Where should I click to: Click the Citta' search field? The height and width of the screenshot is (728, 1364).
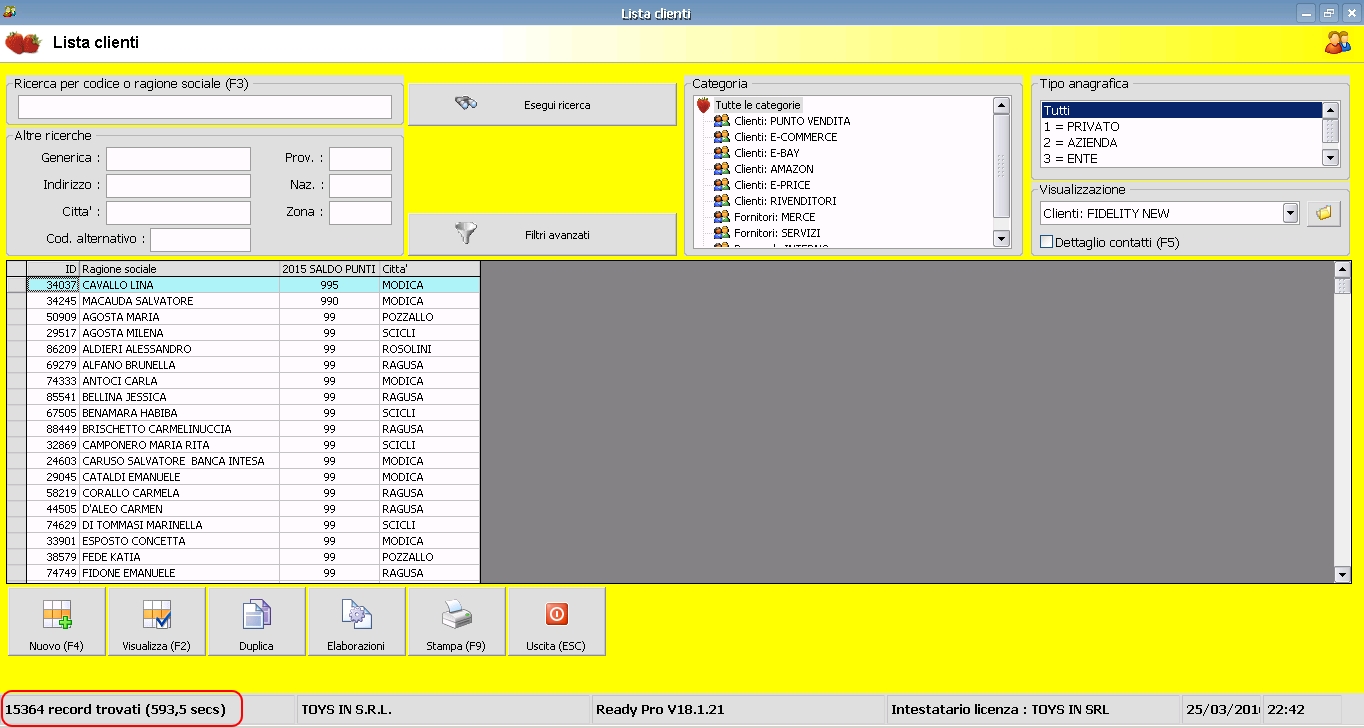(179, 213)
